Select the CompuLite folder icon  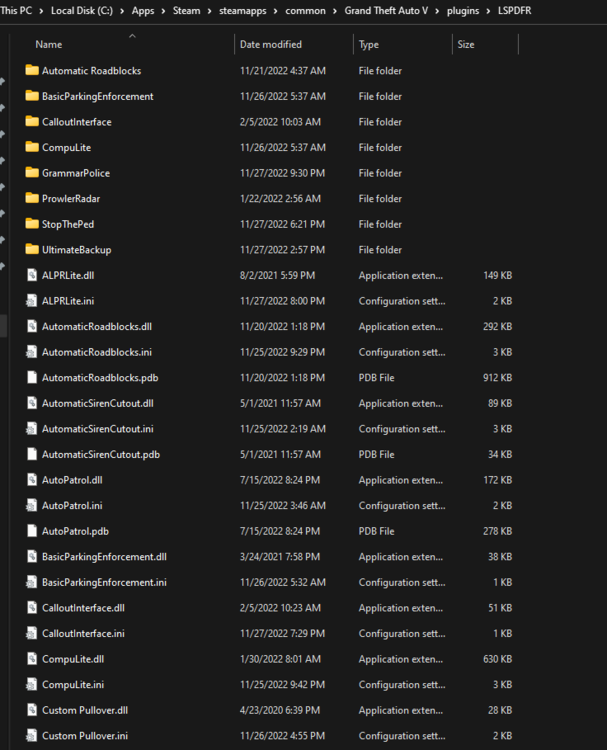click(x=32, y=147)
